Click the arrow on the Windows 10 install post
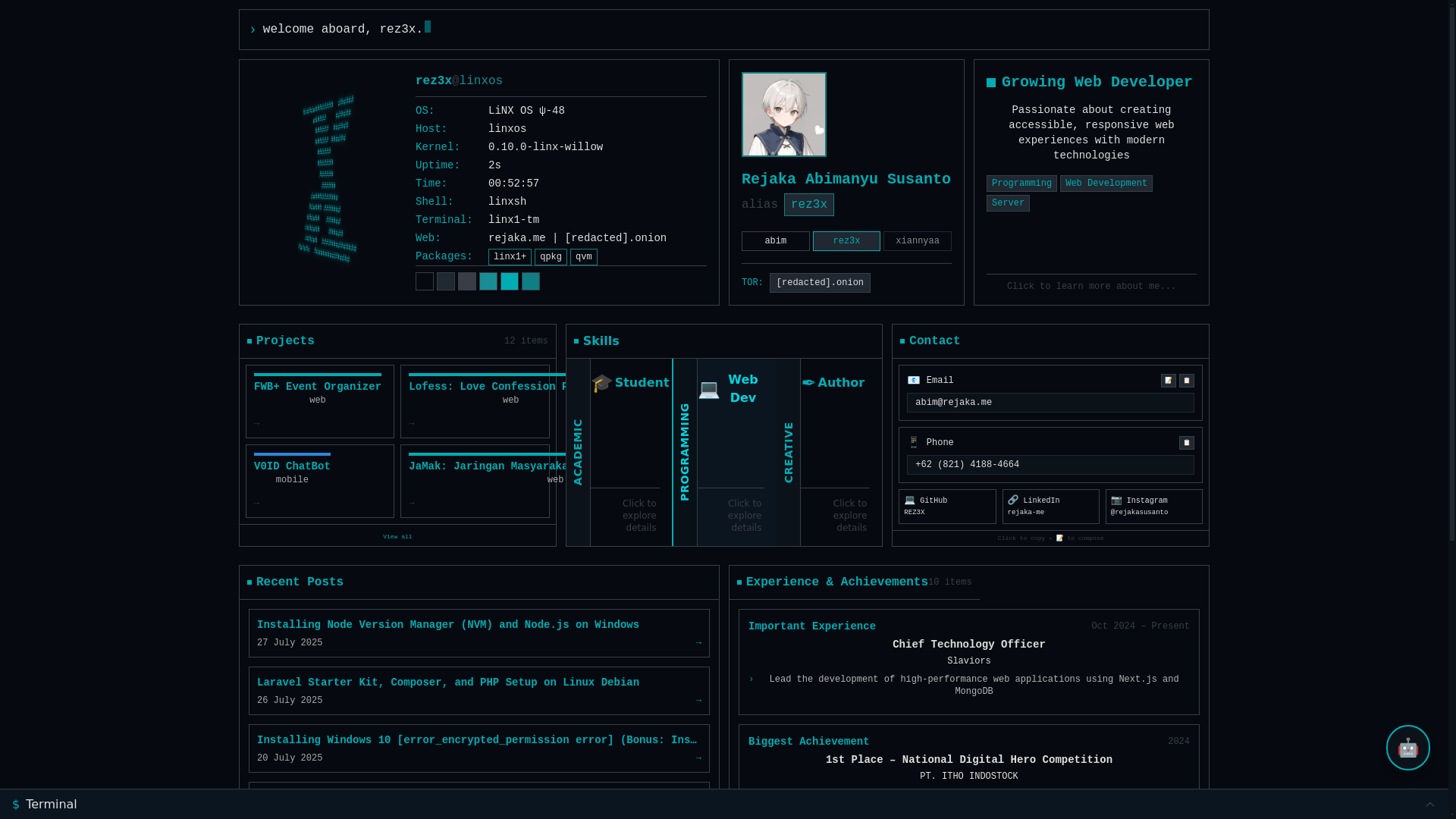Screen dimensions: 1456x819 click(698, 758)
